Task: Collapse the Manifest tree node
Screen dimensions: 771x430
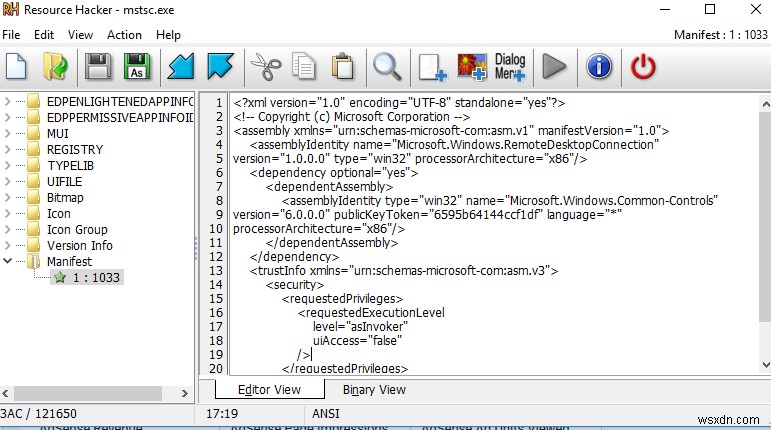Action: click(7, 261)
